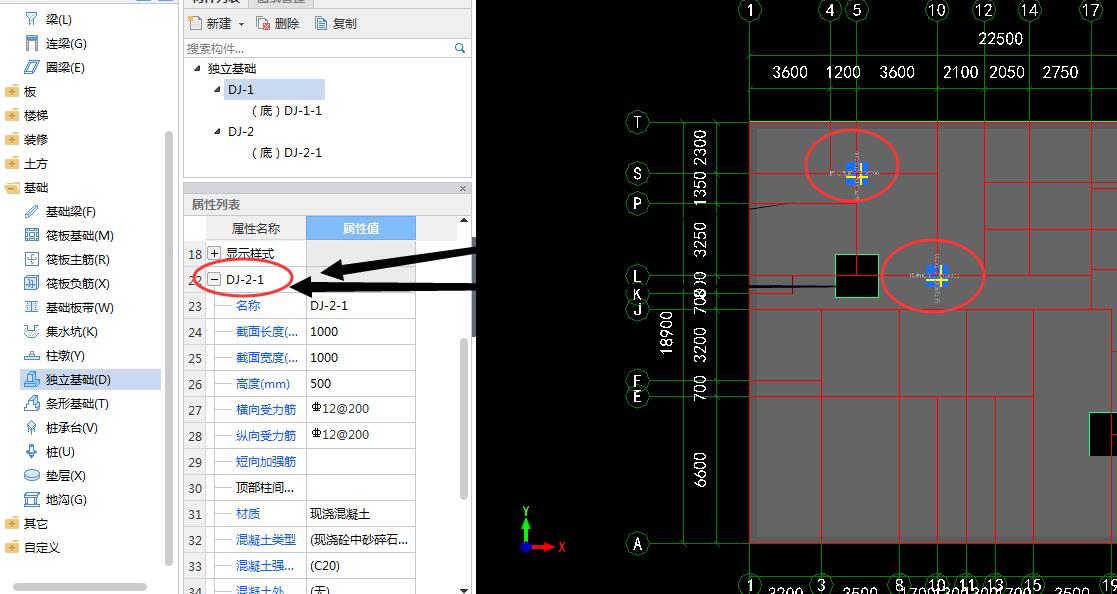Viewport: 1117px width, 594px height.
Task: Select 条形基础(T) strip foundation icon
Action: coord(31,404)
